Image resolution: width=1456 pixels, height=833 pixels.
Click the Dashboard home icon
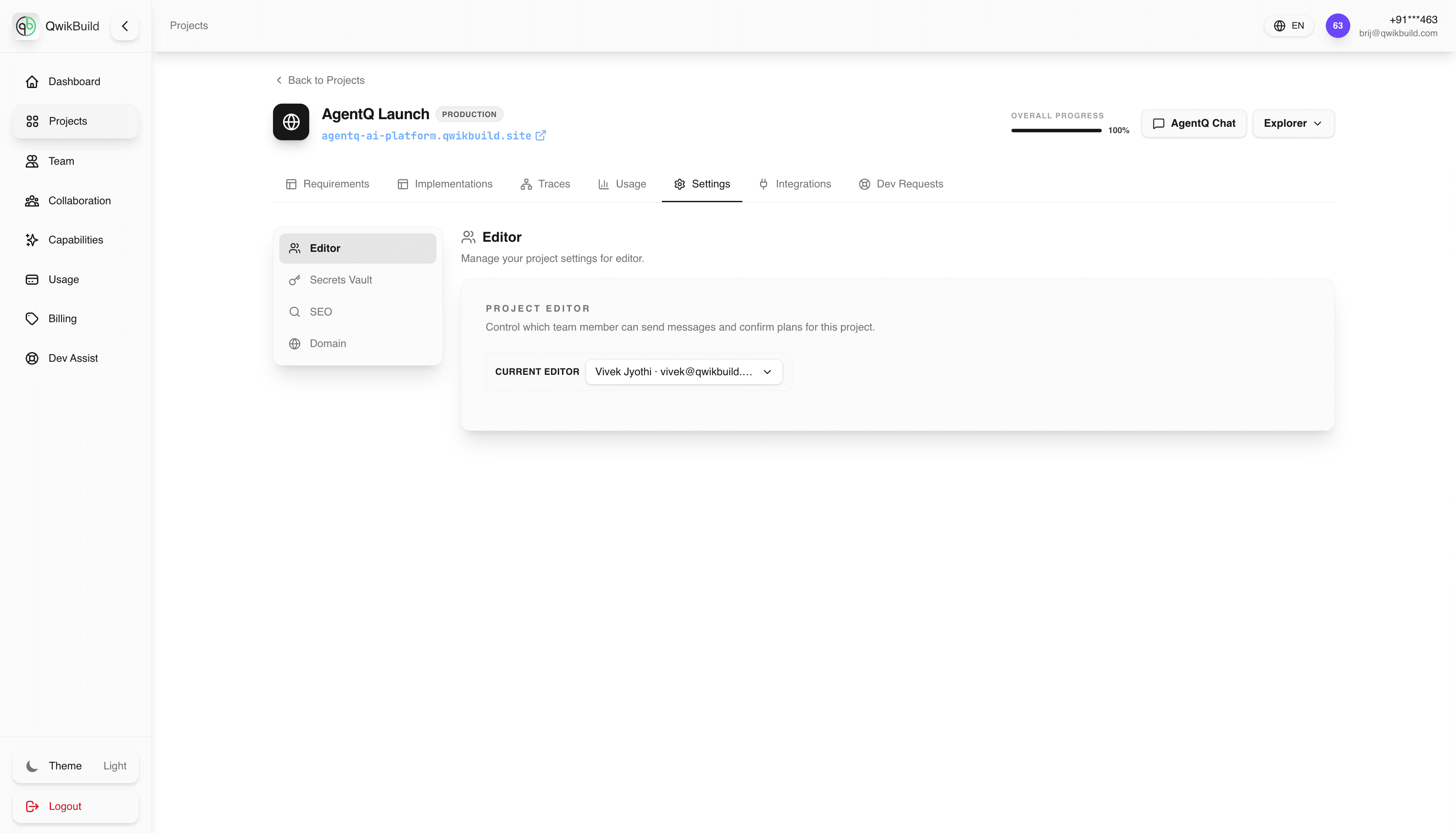[32, 81]
